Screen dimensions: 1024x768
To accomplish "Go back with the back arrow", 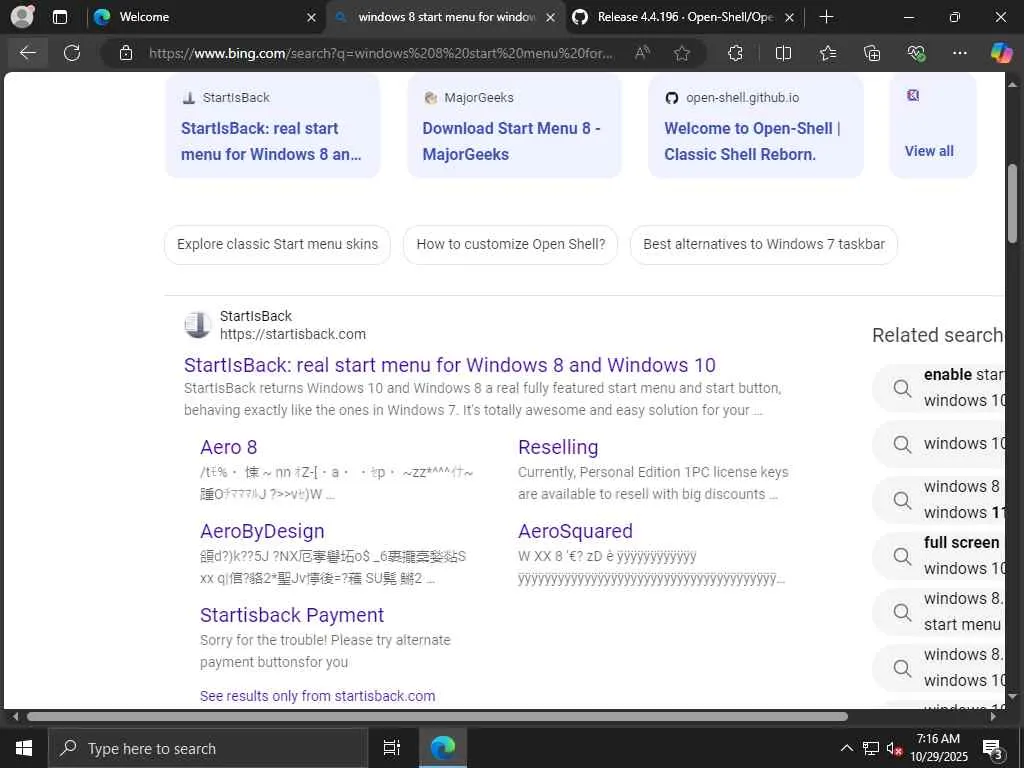I will point(27,53).
